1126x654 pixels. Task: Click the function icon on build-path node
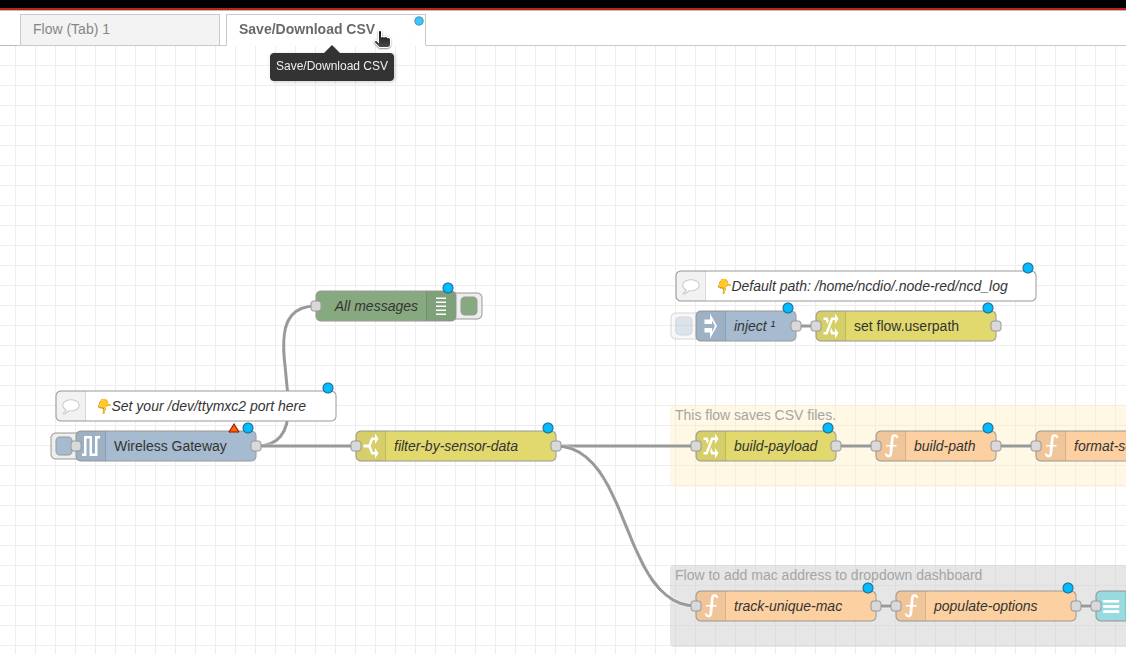pos(891,446)
